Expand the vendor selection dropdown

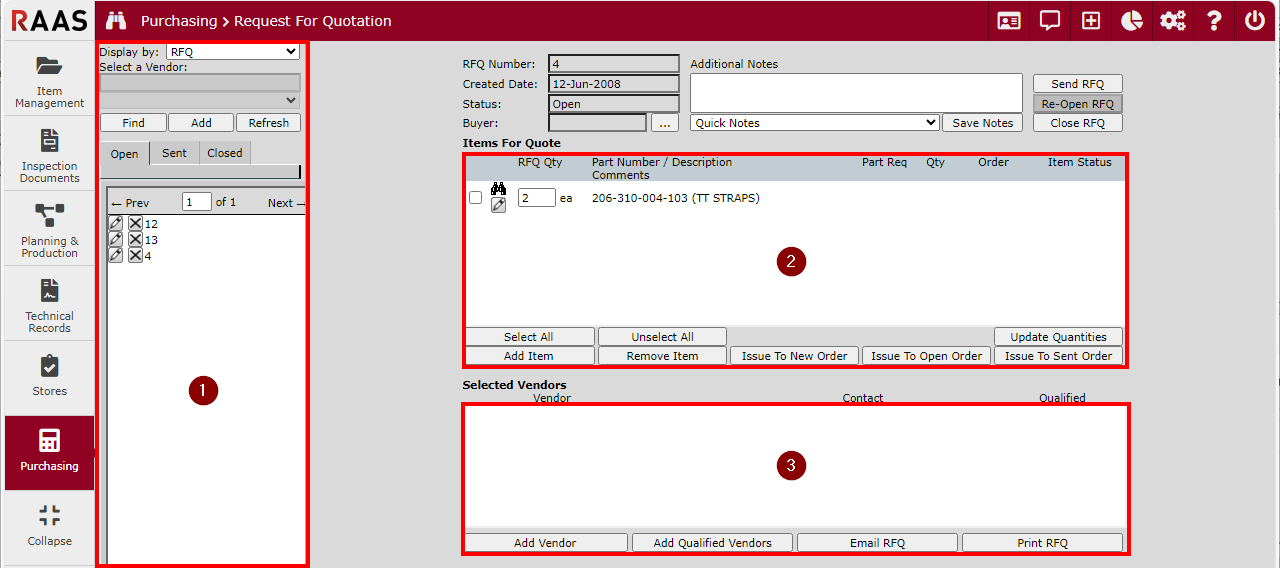point(200,101)
